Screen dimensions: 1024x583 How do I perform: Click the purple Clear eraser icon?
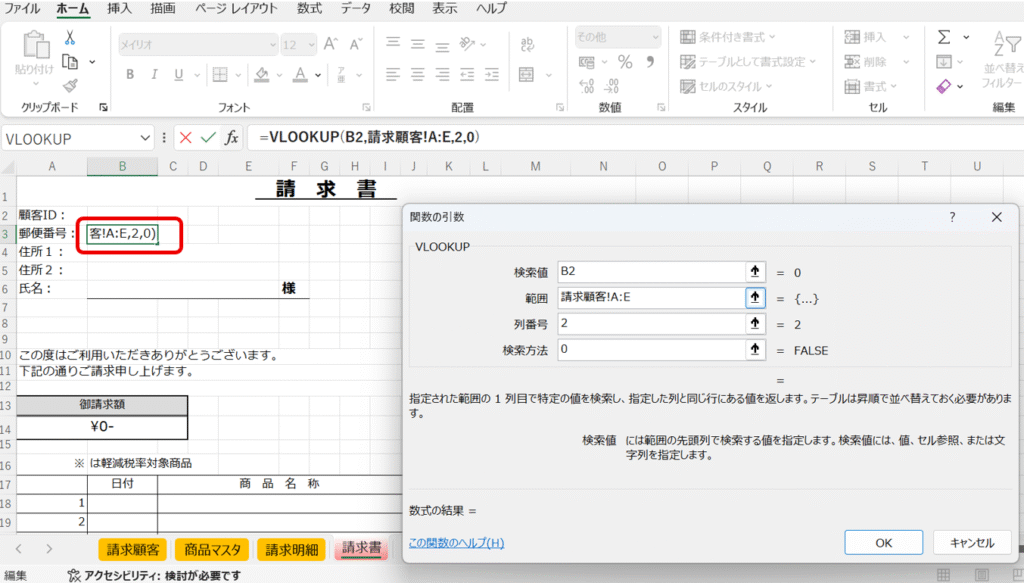click(x=944, y=87)
